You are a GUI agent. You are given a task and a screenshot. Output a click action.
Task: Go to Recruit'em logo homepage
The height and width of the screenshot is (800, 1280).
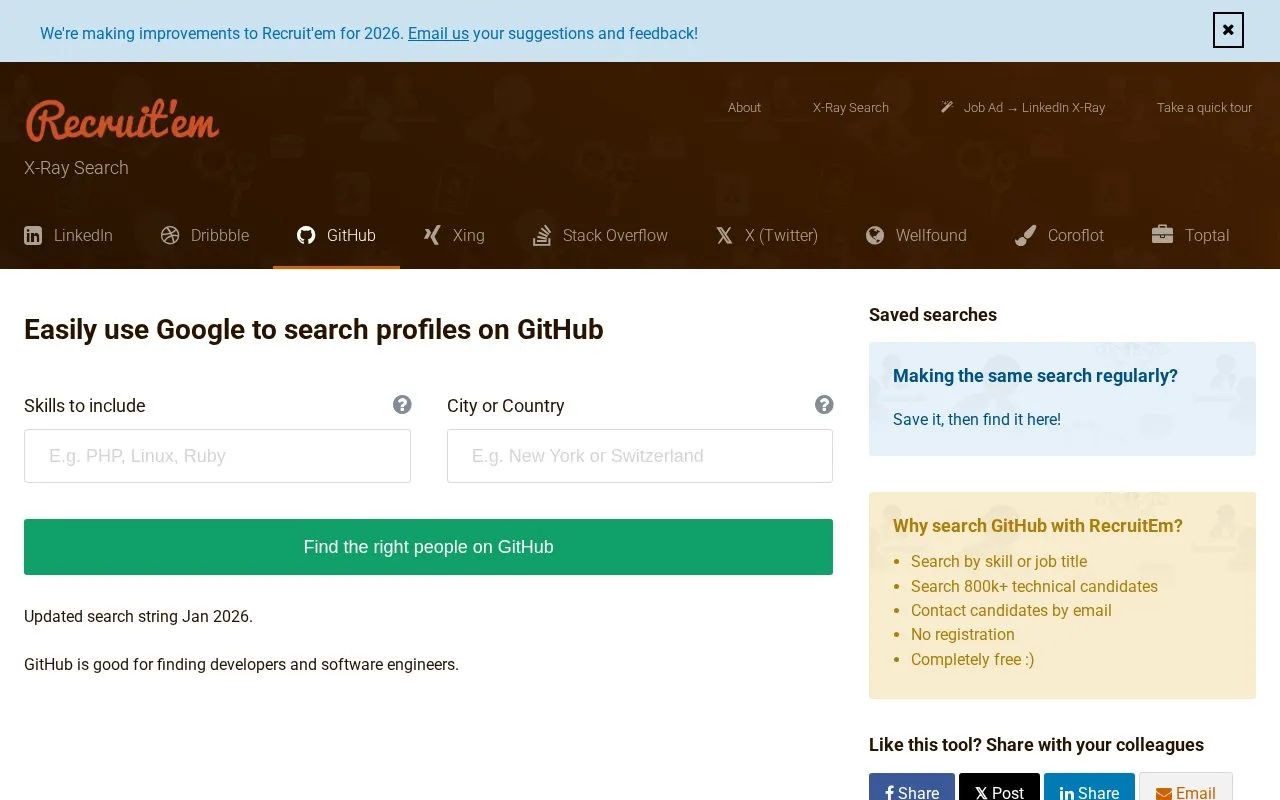pyautogui.click(x=122, y=121)
